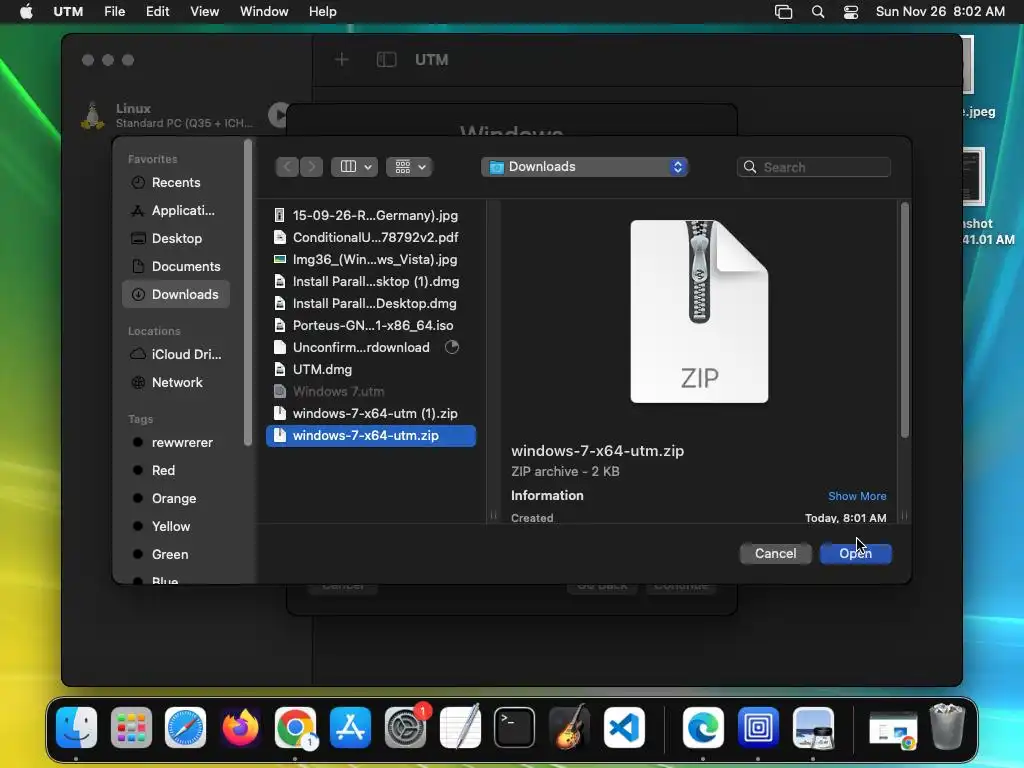The height and width of the screenshot is (768, 1024).
Task: Select ConditionalU...78792v2.pdf file
Action: click(371, 238)
